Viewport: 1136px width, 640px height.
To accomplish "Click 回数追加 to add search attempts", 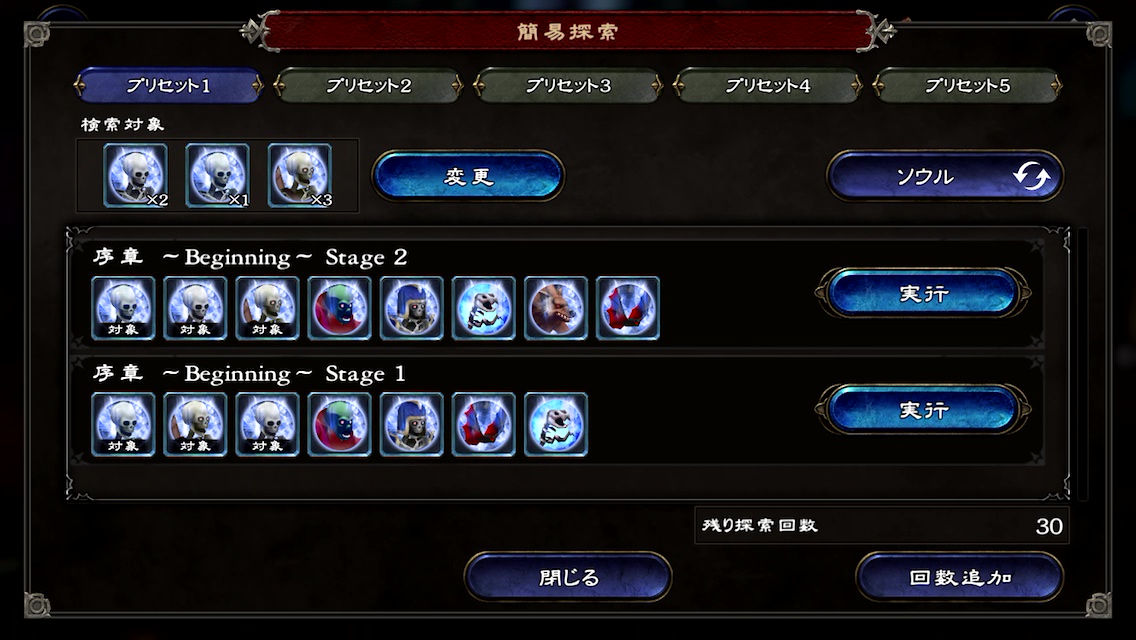I will (x=960, y=577).
